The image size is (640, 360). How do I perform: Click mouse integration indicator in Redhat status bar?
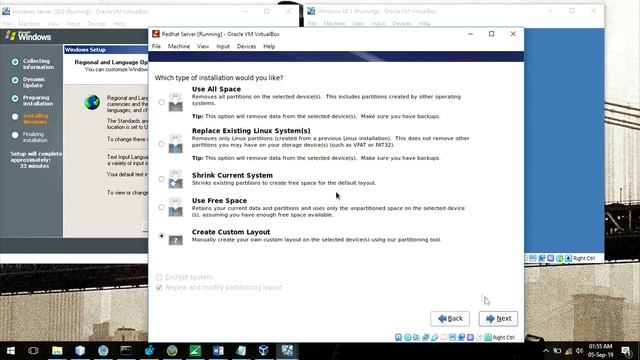(479, 337)
